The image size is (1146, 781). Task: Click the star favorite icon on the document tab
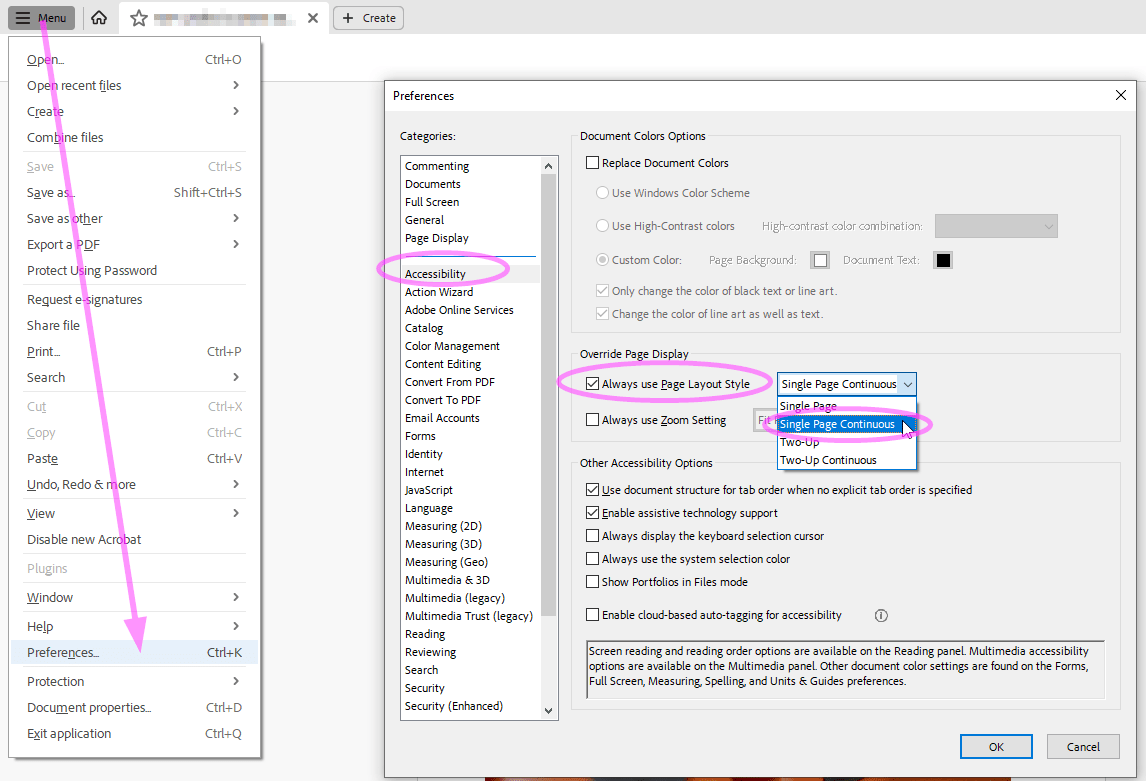pos(139,17)
